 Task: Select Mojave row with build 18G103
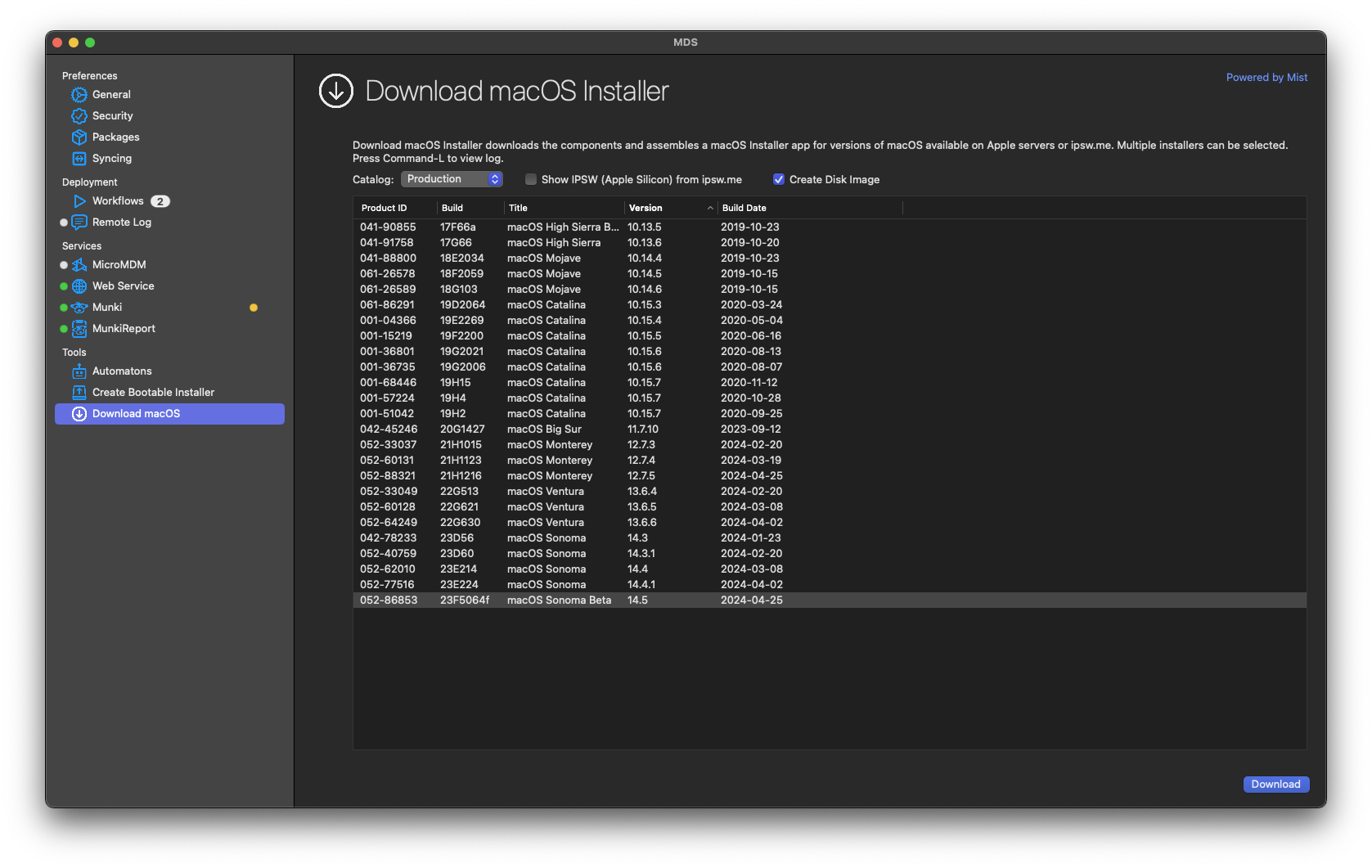coord(830,290)
